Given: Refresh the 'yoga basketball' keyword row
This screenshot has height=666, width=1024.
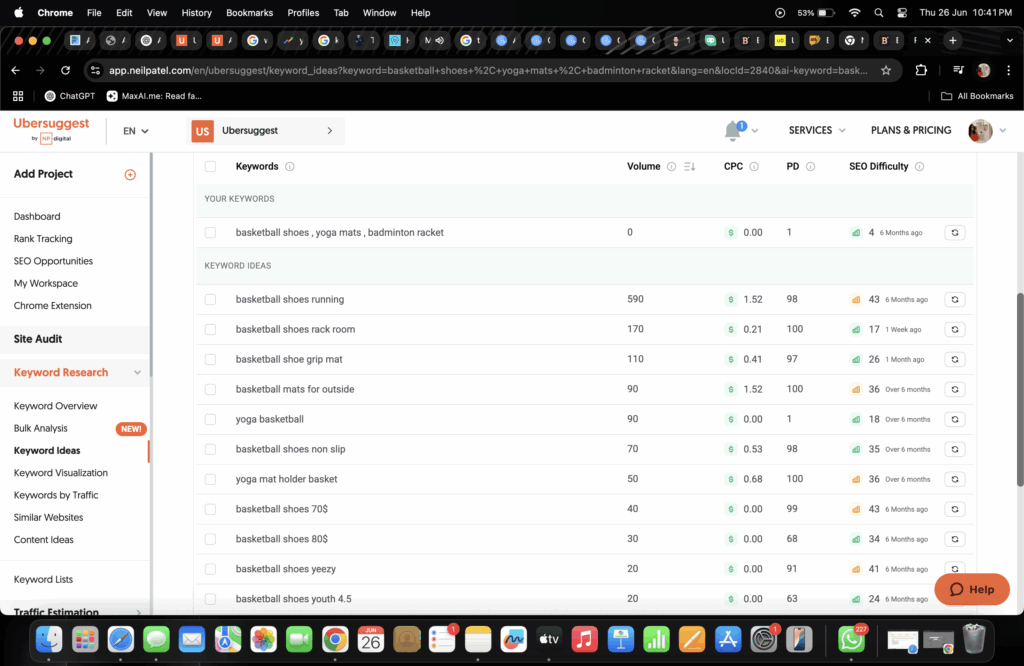Looking at the screenshot, I should pos(954,419).
